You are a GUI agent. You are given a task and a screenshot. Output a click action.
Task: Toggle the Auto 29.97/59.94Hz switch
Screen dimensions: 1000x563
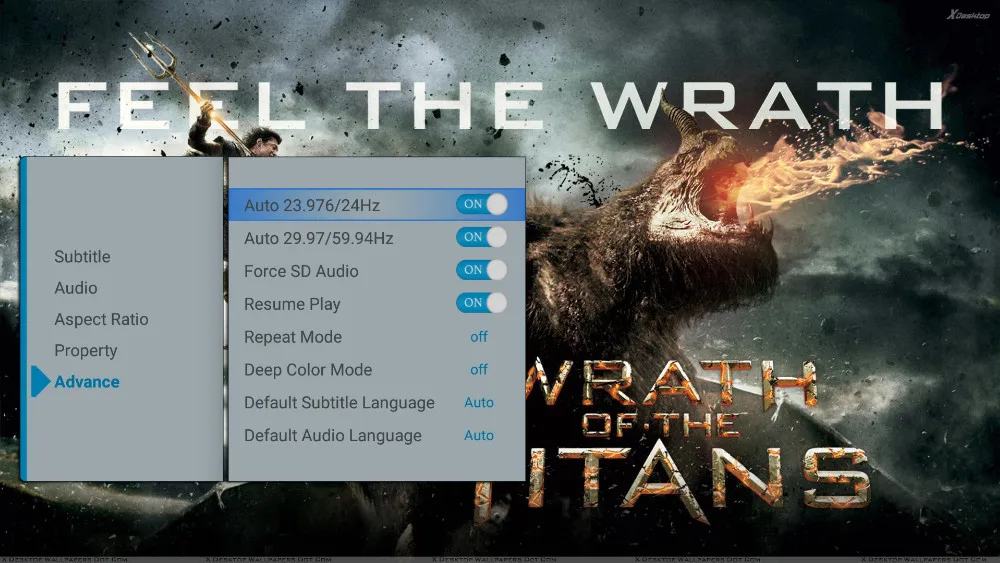pos(482,237)
